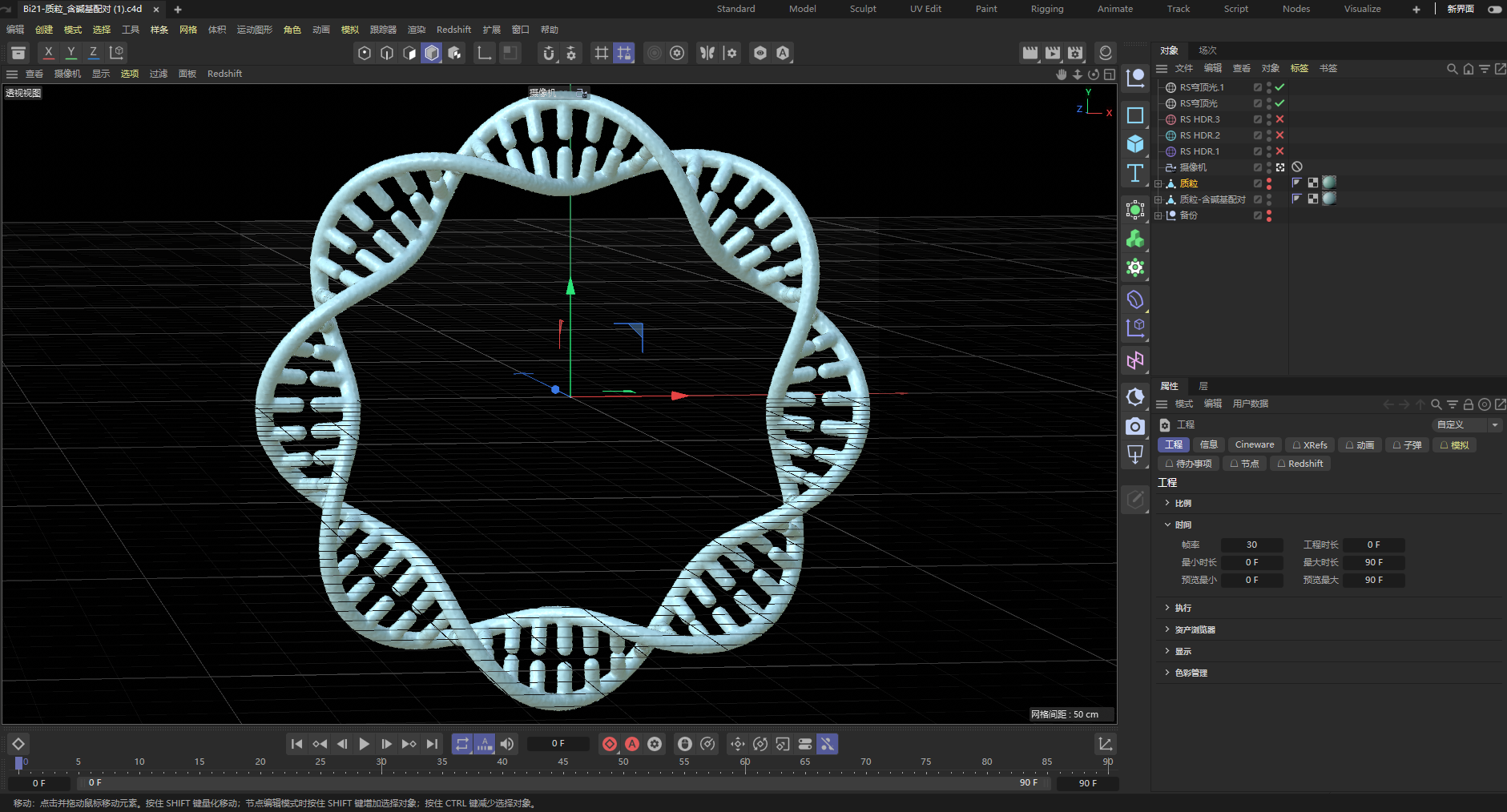
Task: Jump to the start of the animation
Action: pos(296,744)
